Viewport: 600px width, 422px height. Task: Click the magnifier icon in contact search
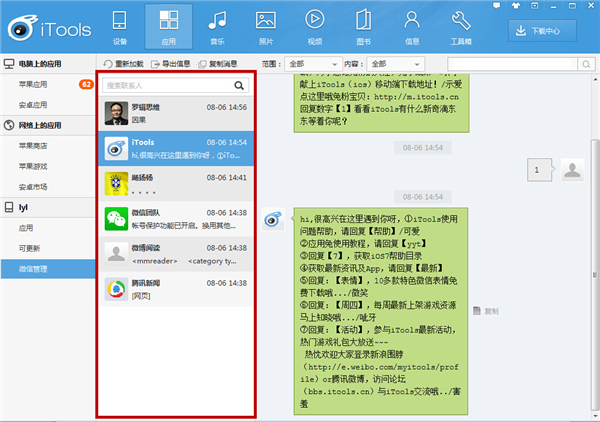(239, 86)
